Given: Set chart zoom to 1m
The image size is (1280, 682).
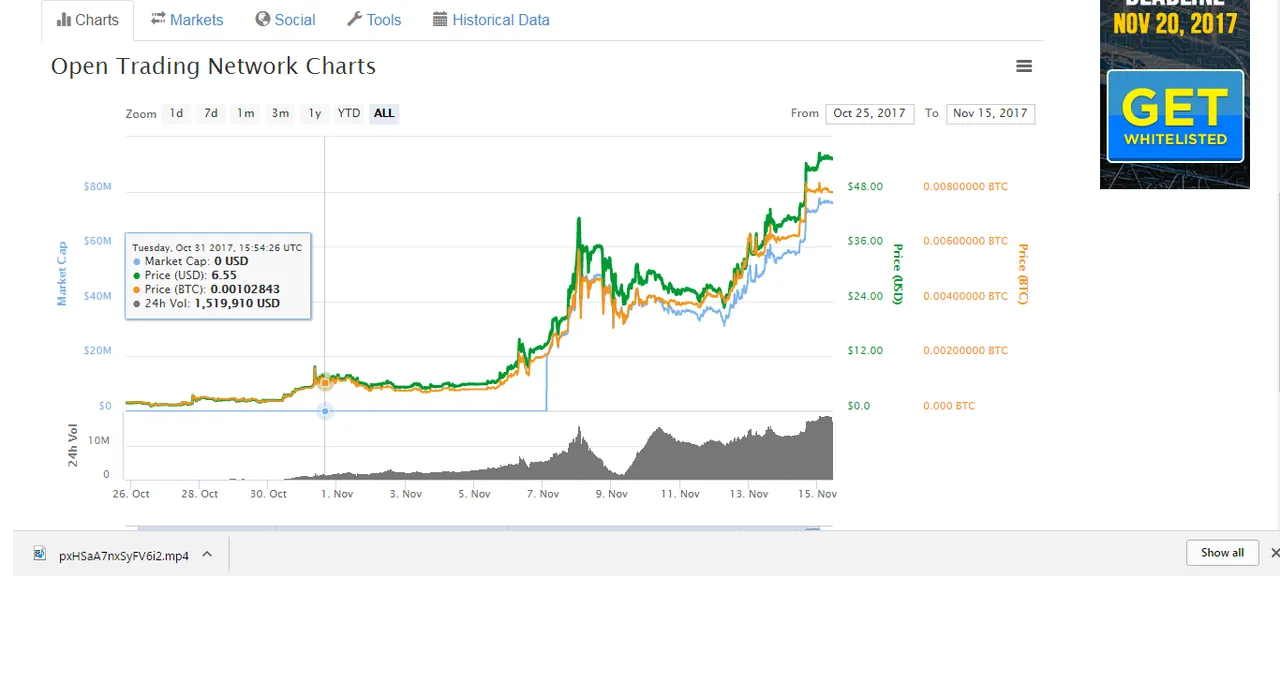Looking at the screenshot, I should [x=246, y=113].
